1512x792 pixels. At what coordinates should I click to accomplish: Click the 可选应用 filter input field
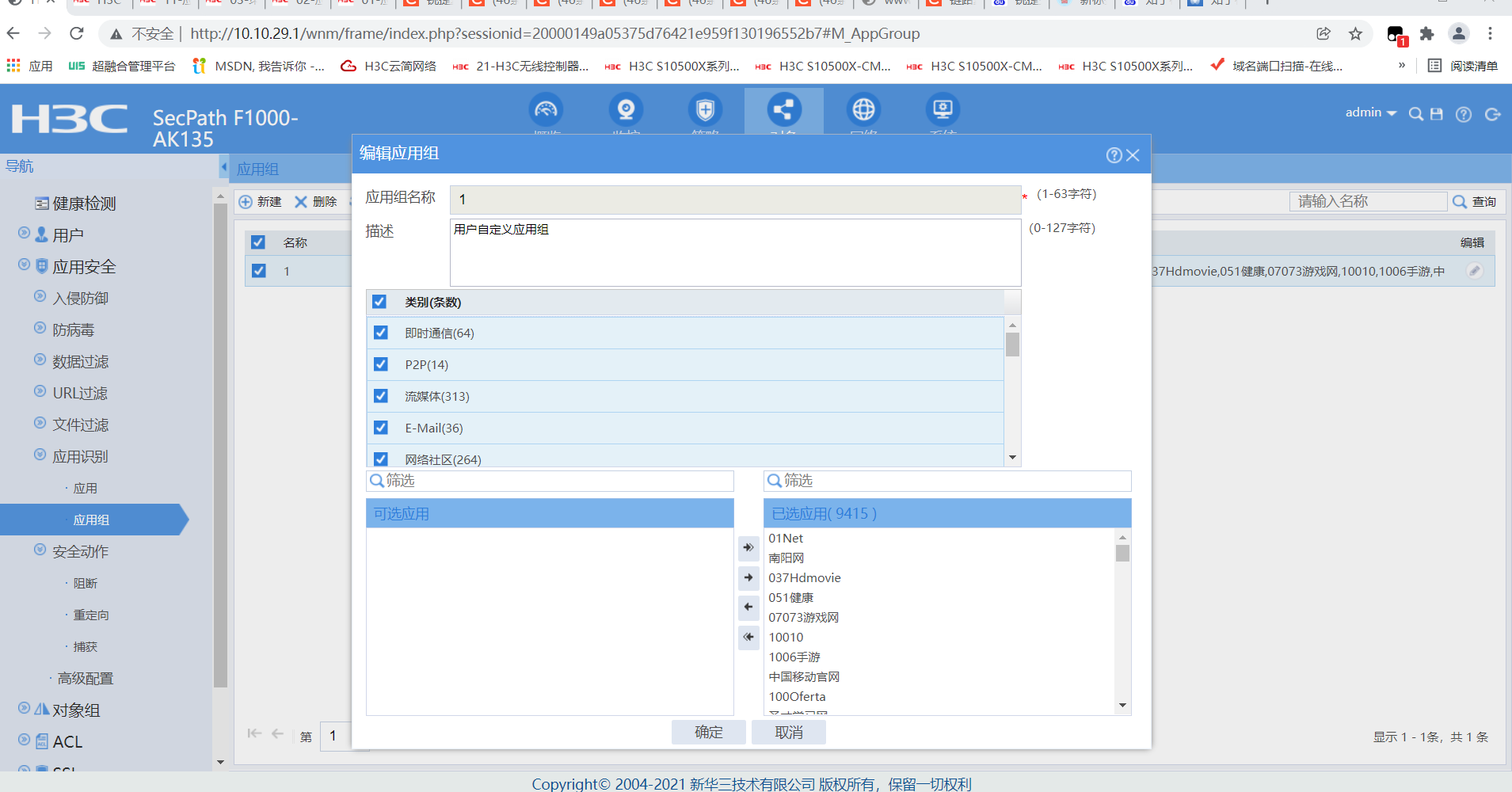(x=550, y=481)
